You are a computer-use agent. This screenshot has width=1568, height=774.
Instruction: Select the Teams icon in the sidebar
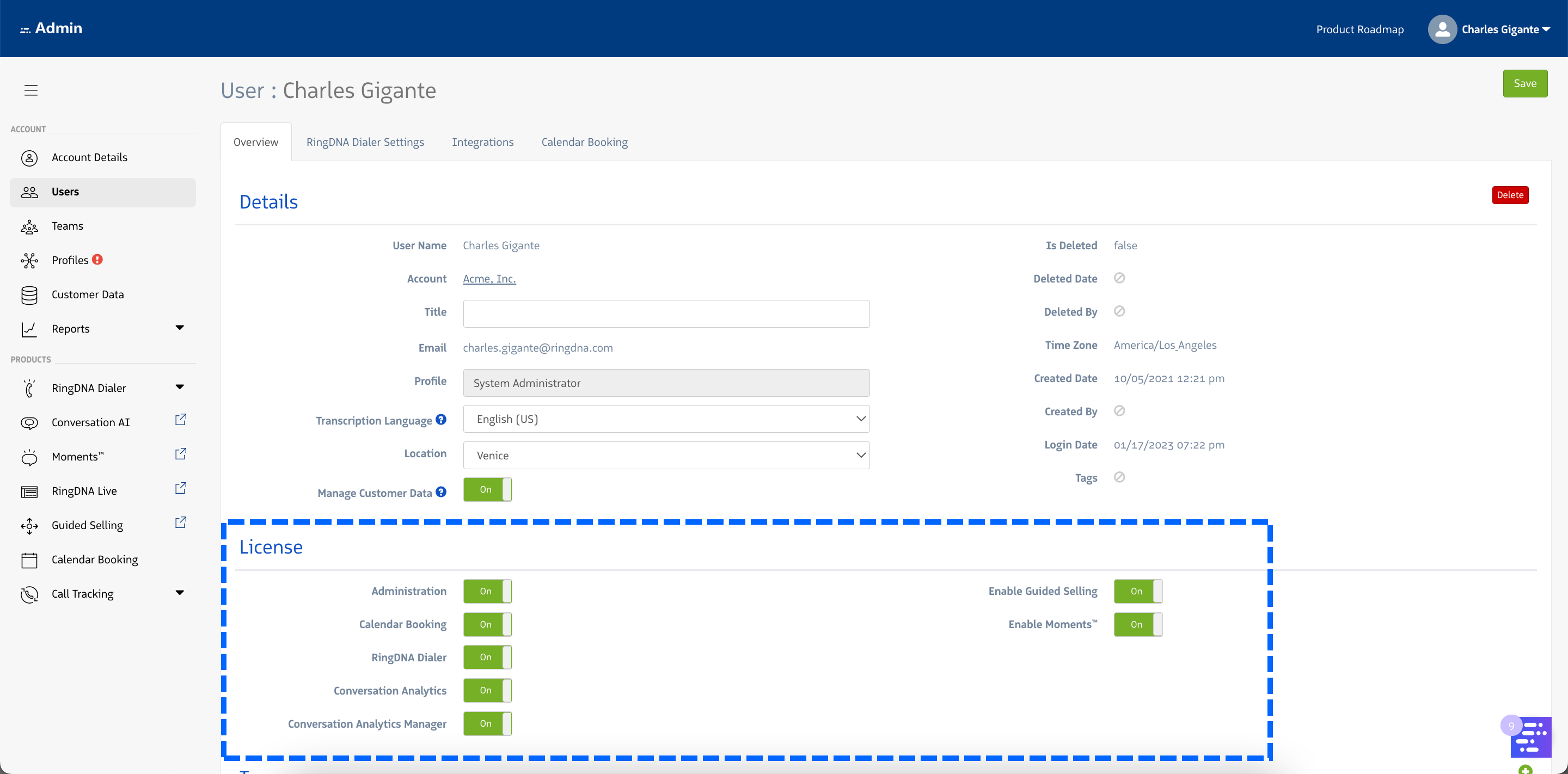click(29, 226)
